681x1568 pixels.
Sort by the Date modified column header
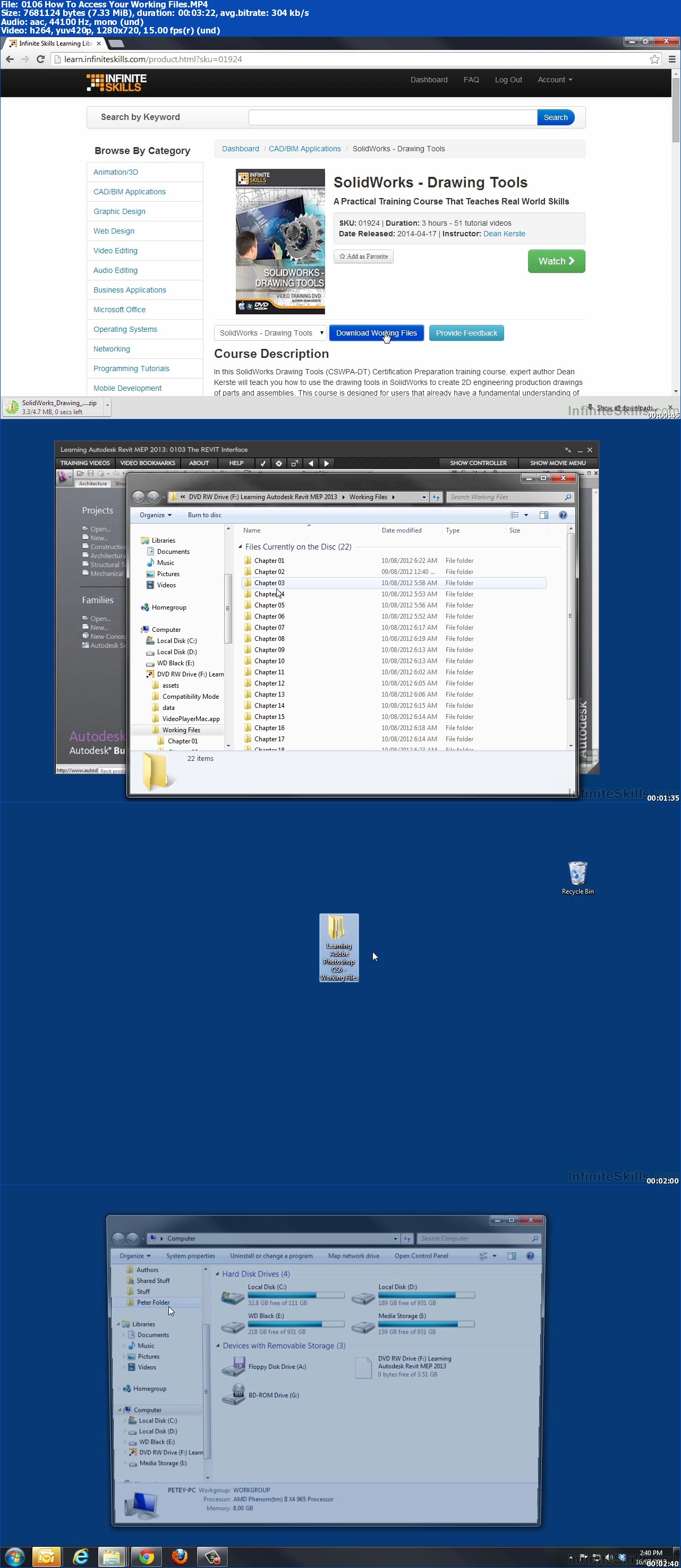click(402, 530)
